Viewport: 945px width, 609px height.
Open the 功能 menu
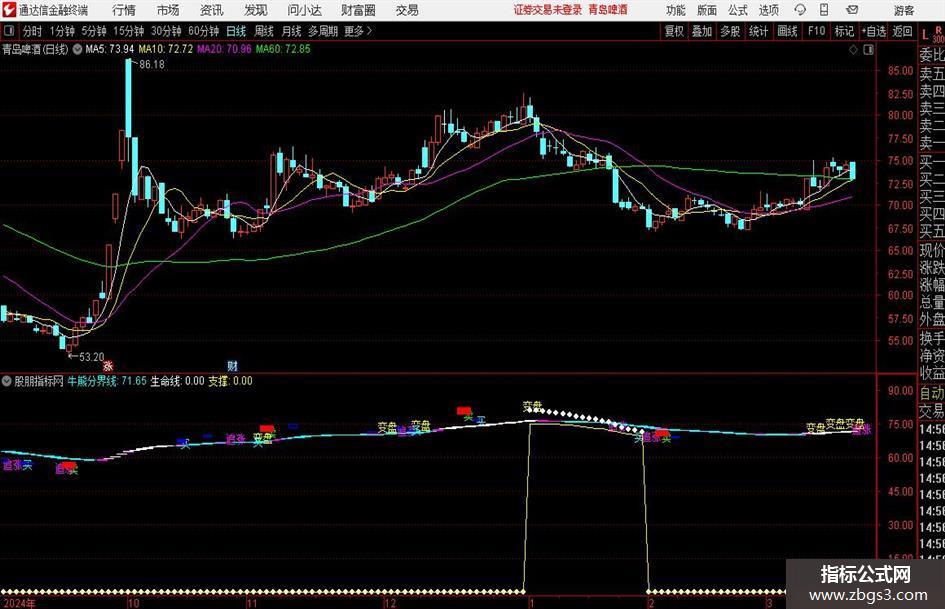(x=676, y=10)
